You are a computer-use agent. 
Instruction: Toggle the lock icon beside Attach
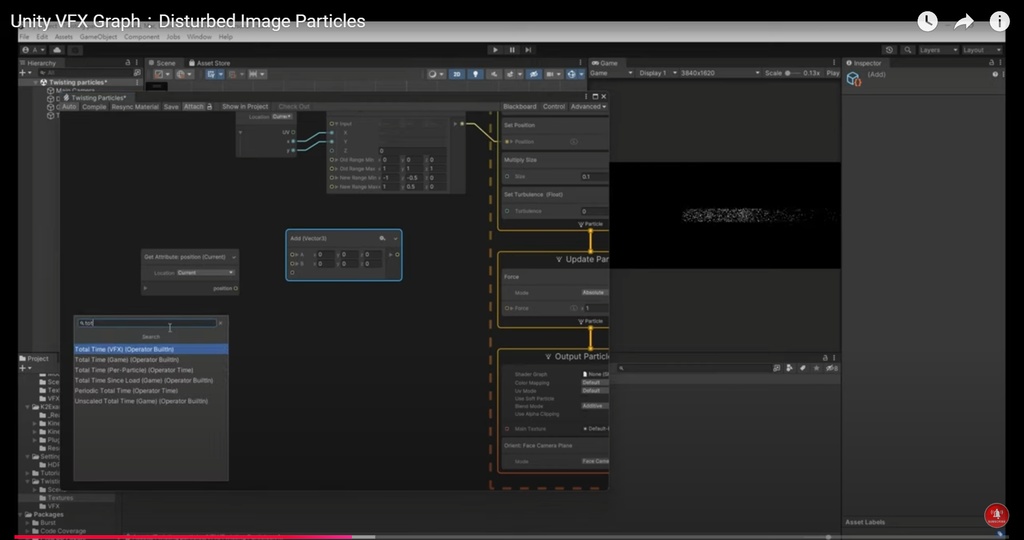(210, 106)
